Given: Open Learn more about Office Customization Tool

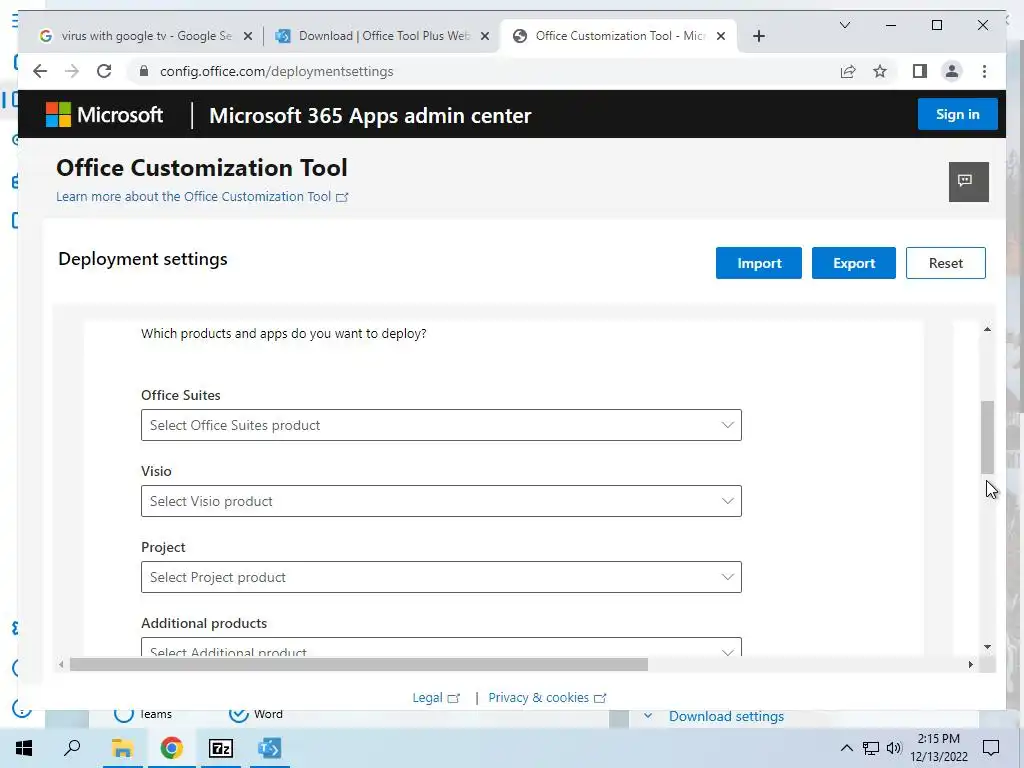Looking at the screenshot, I should pyautogui.click(x=202, y=197).
